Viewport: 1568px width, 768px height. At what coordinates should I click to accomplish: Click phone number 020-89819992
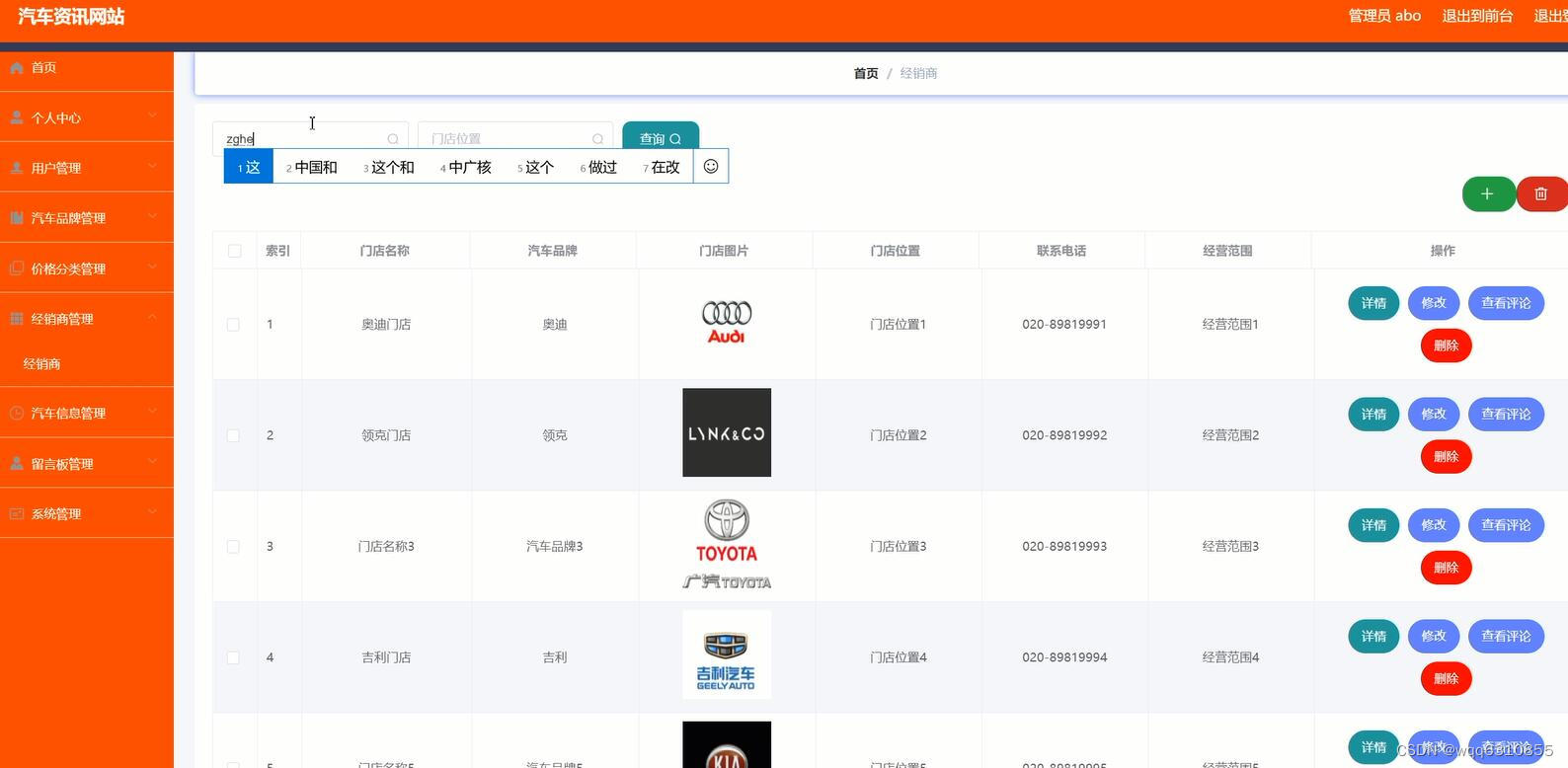click(1064, 435)
